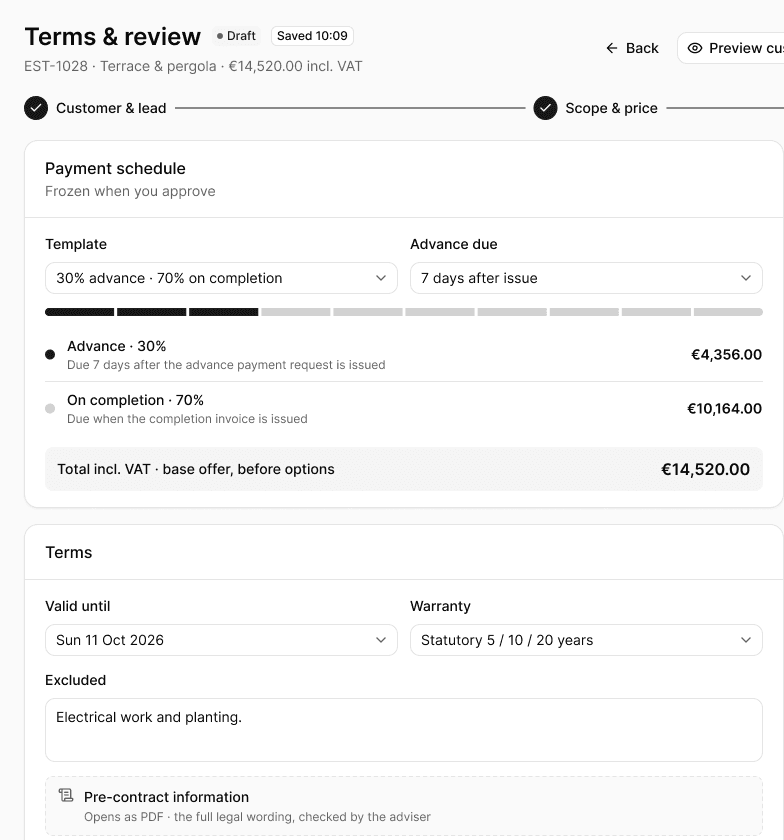Click the Advance · 30% row label
Screen dimensions: 784x840
(116, 346)
